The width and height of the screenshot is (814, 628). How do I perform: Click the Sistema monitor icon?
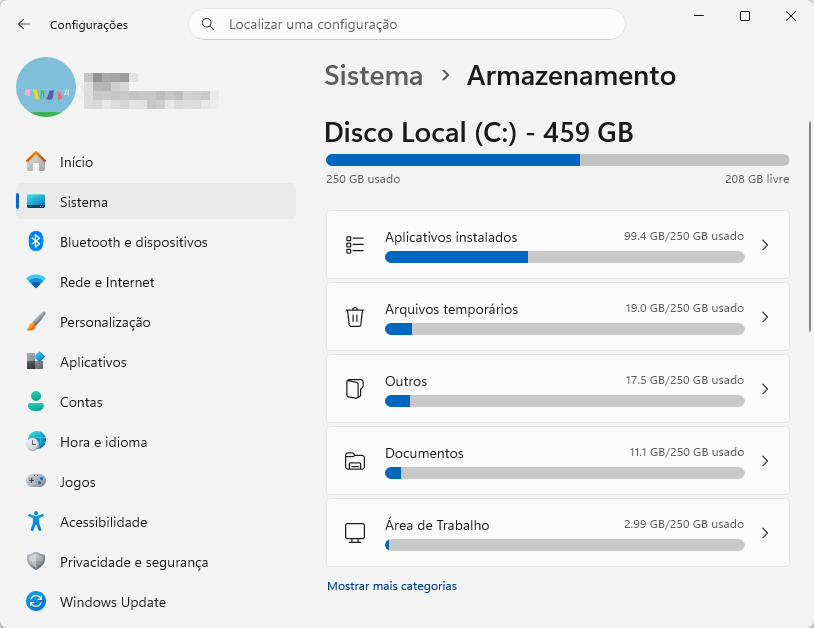[x=36, y=201]
